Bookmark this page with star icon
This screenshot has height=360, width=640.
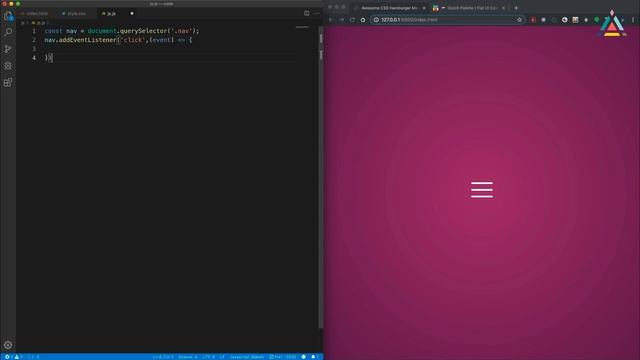pyautogui.click(x=519, y=20)
